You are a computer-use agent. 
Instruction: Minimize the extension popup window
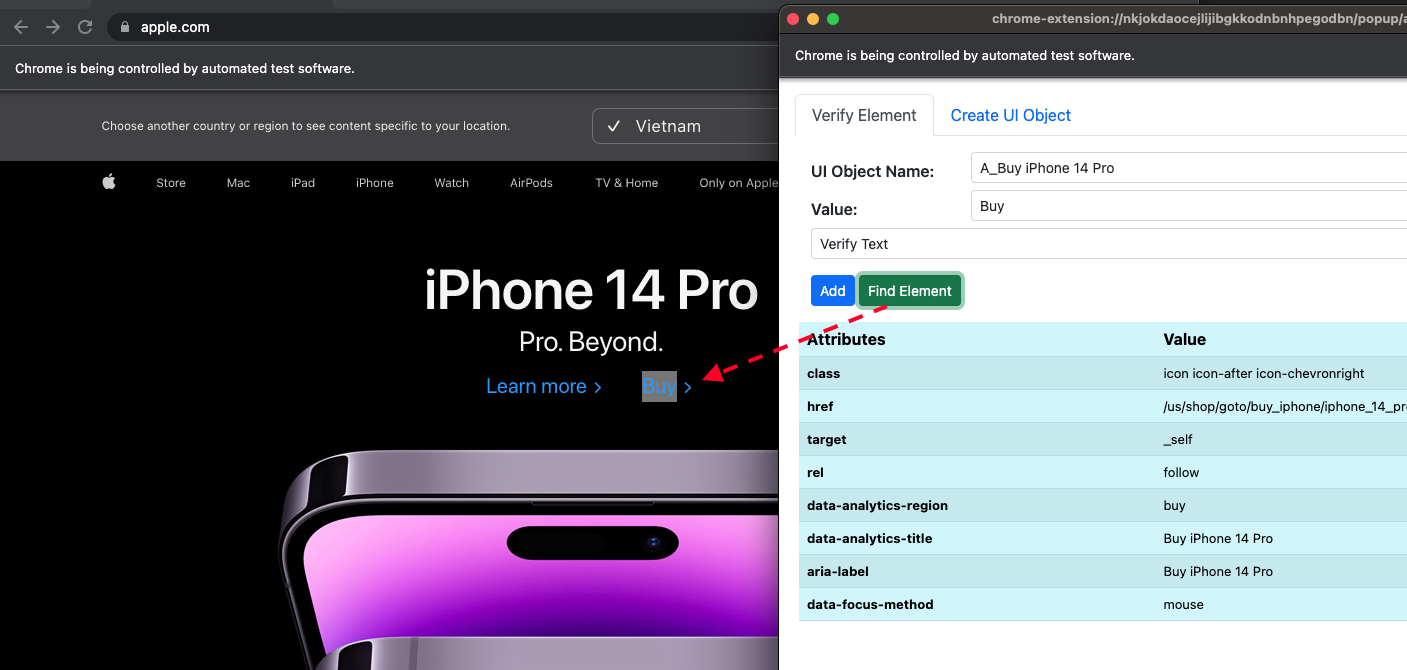coord(813,18)
